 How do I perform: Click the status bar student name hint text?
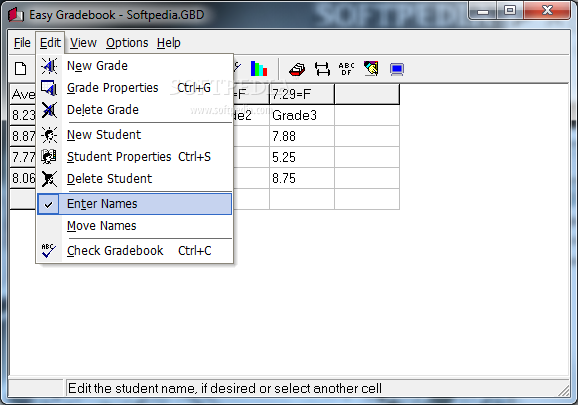tap(225, 388)
